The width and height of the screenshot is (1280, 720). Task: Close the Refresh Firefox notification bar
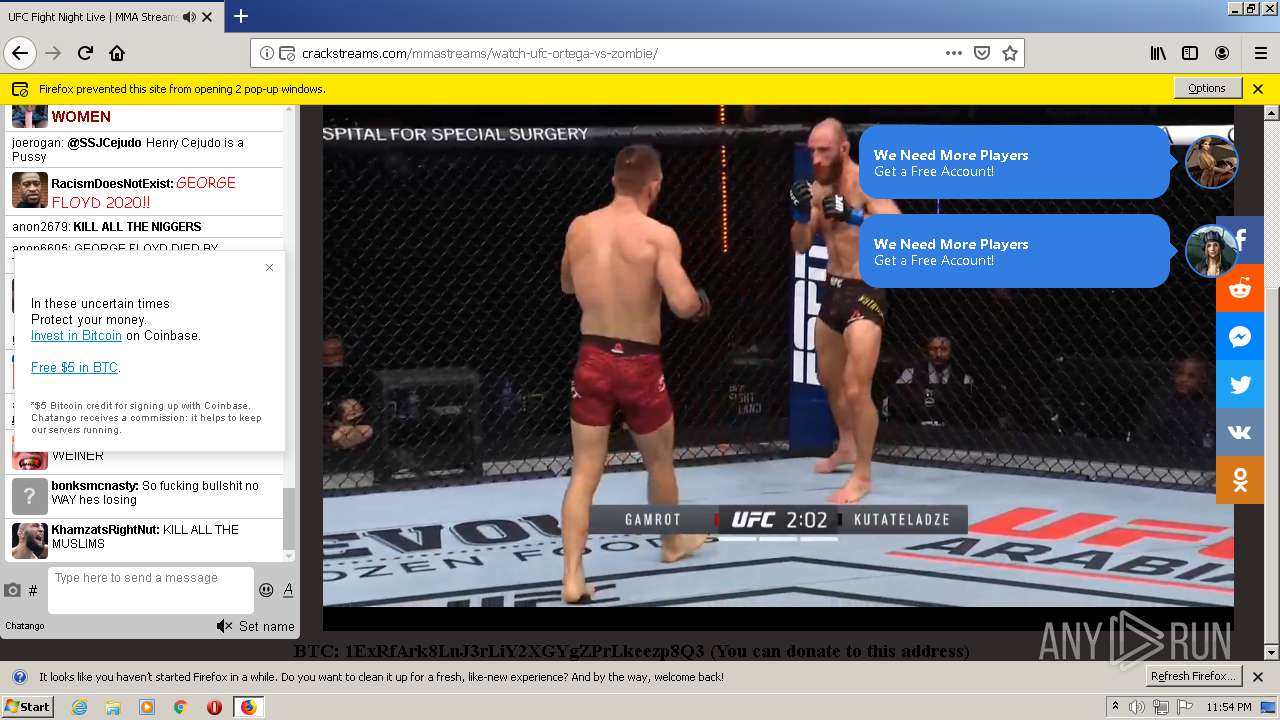[x=1258, y=677]
